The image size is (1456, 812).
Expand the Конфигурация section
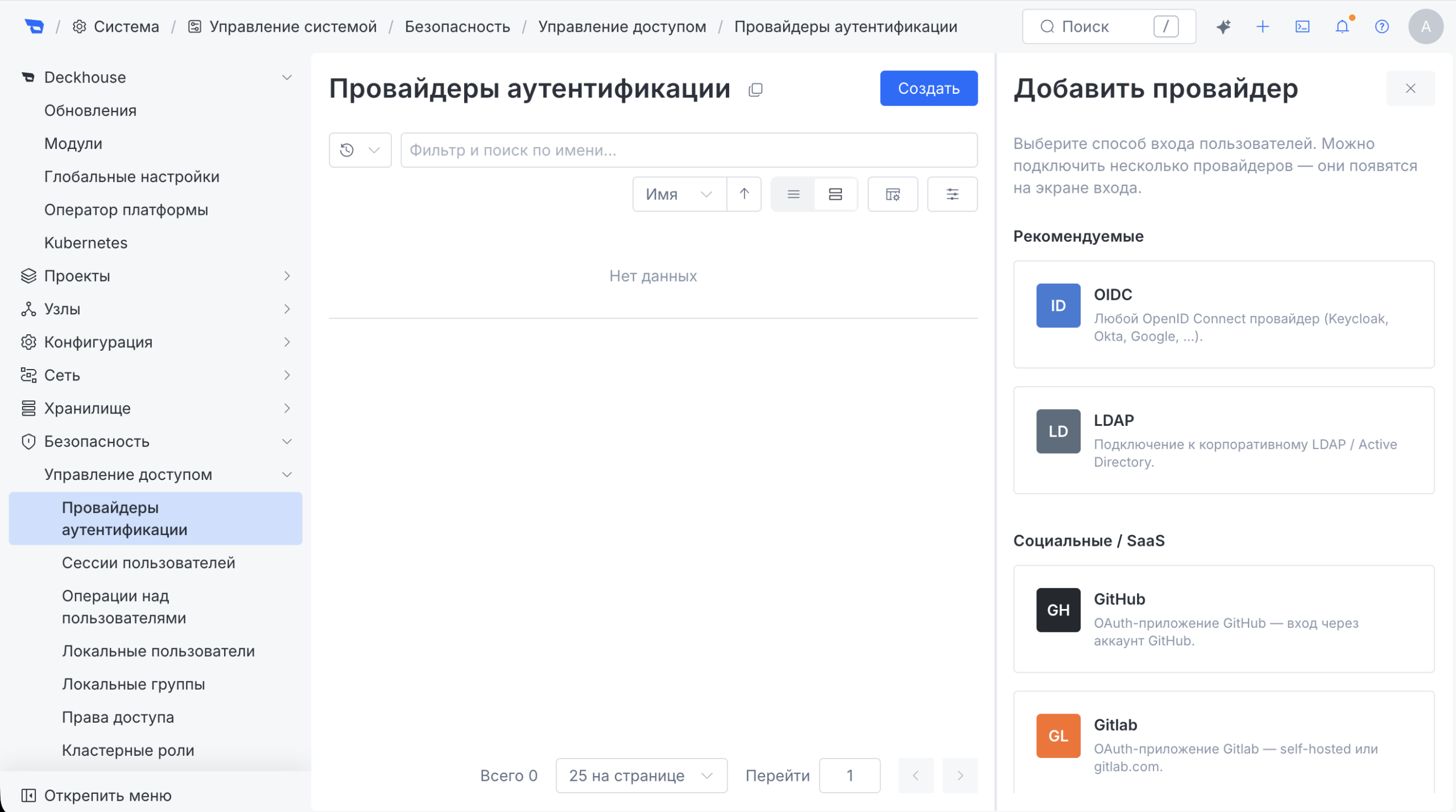[287, 342]
